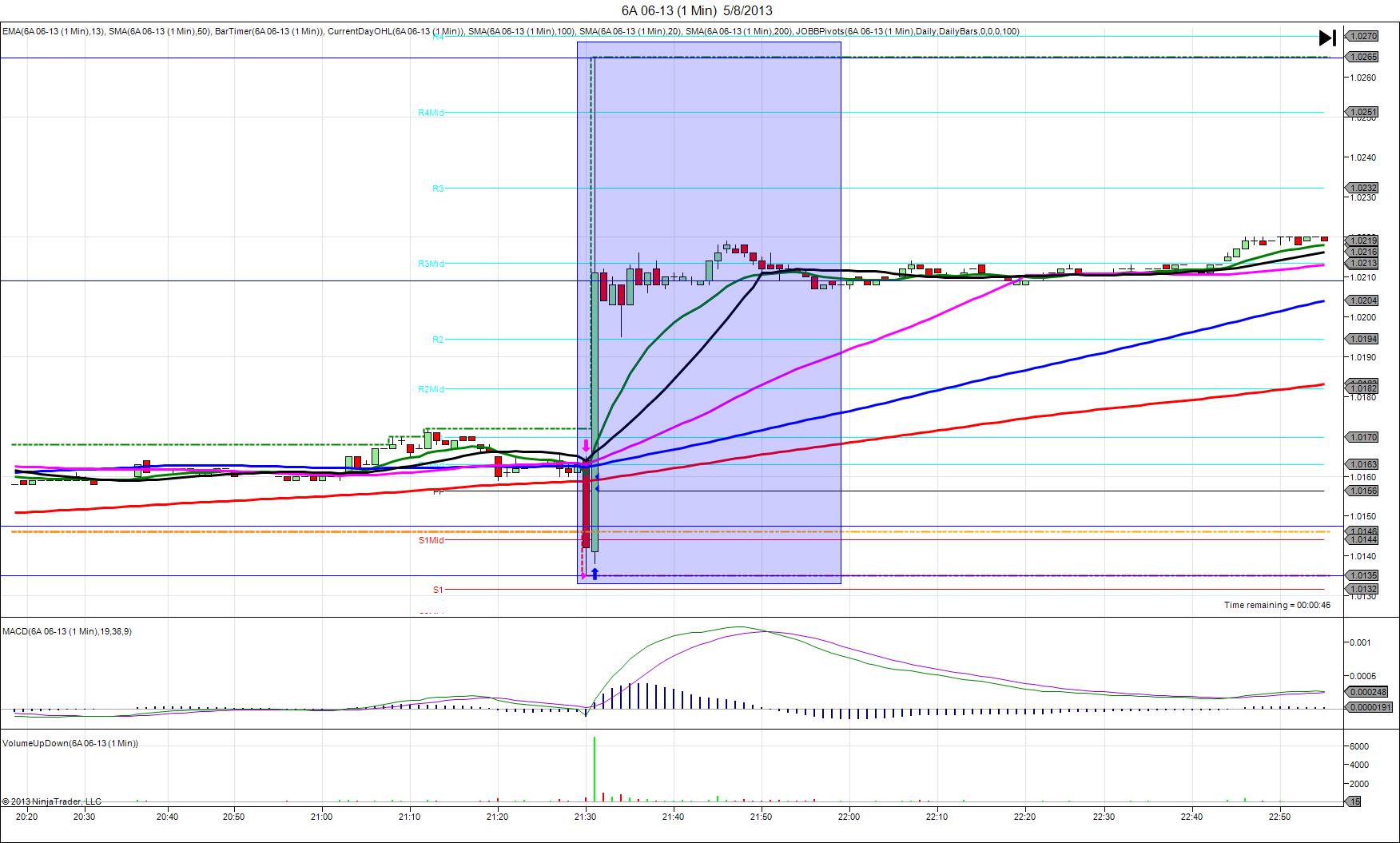Click the 21:30 time axis label
The image size is (1400, 843).
click(x=585, y=817)
